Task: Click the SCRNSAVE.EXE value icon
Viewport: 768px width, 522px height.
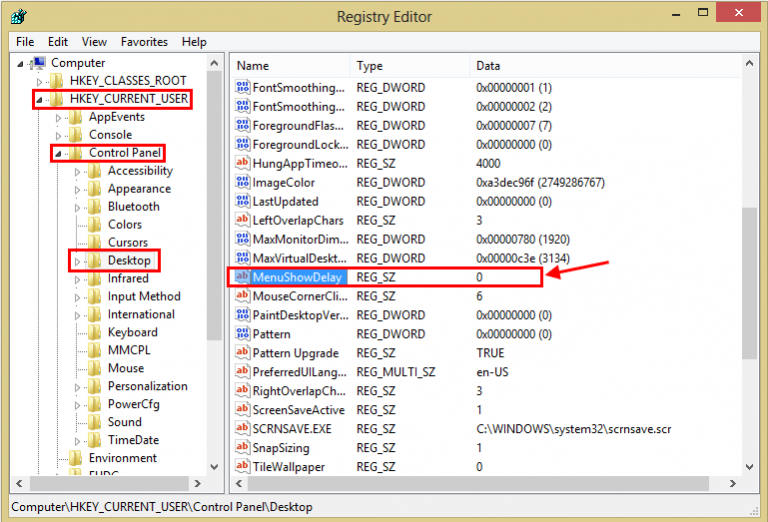Action: tap(242, 429)
